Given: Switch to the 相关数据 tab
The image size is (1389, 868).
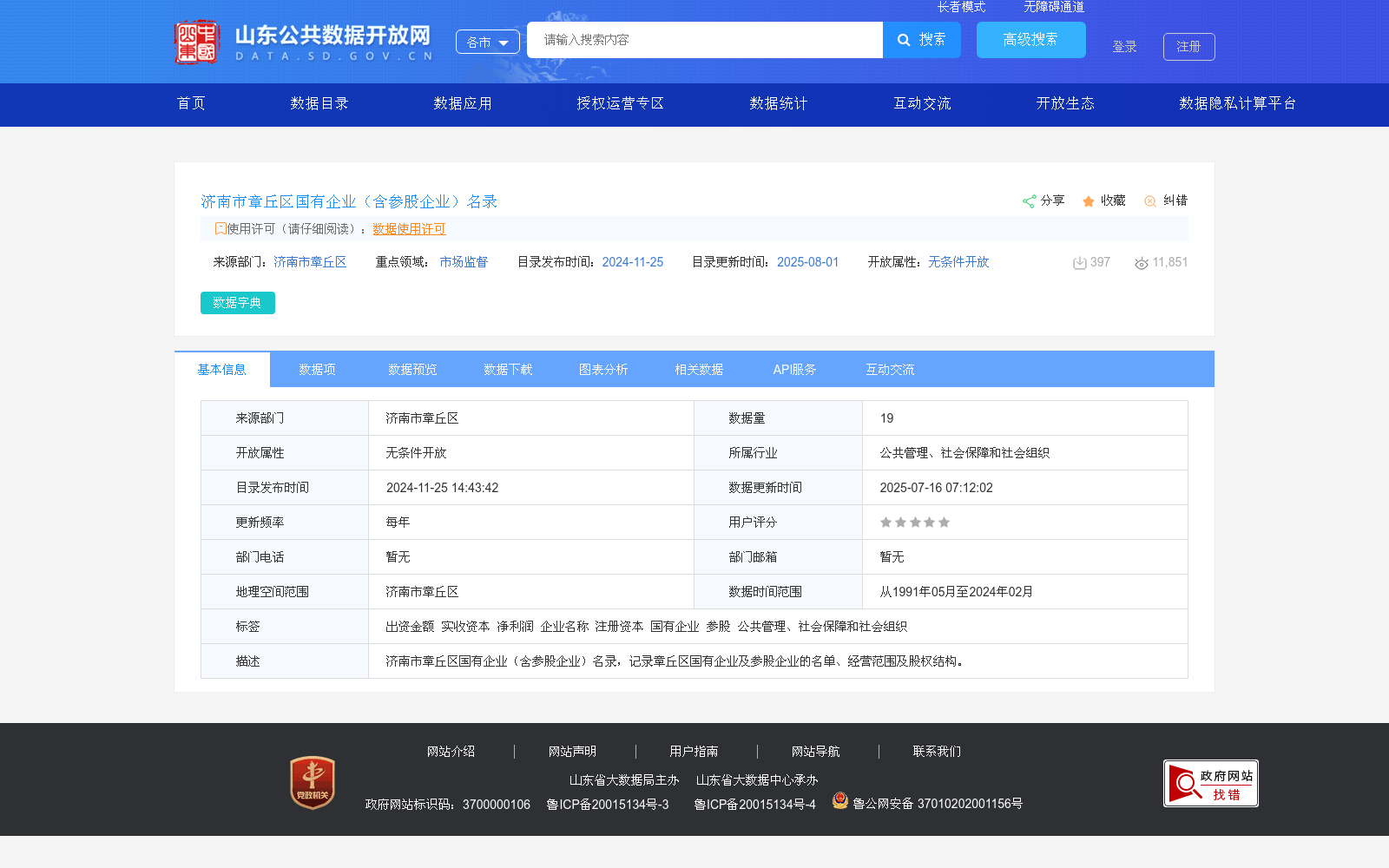Looking at the screenshot, I should point(700,370).
